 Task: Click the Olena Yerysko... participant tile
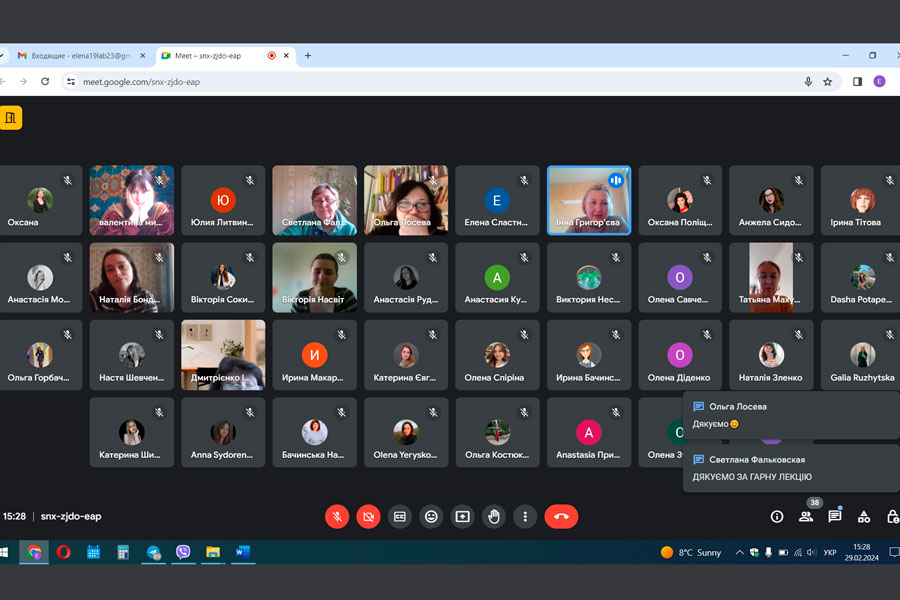pos(406,432)
